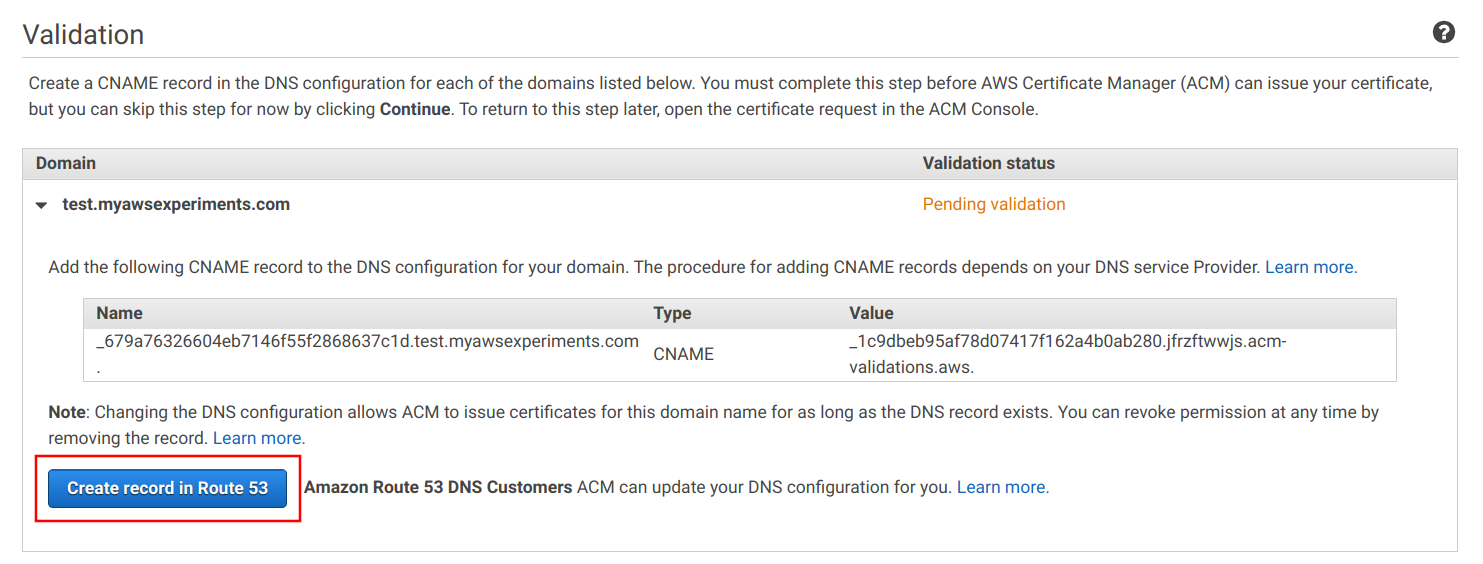Click the Name column header in CNAME table
Screen dimensions: 1483x564
tap(119, 313)
